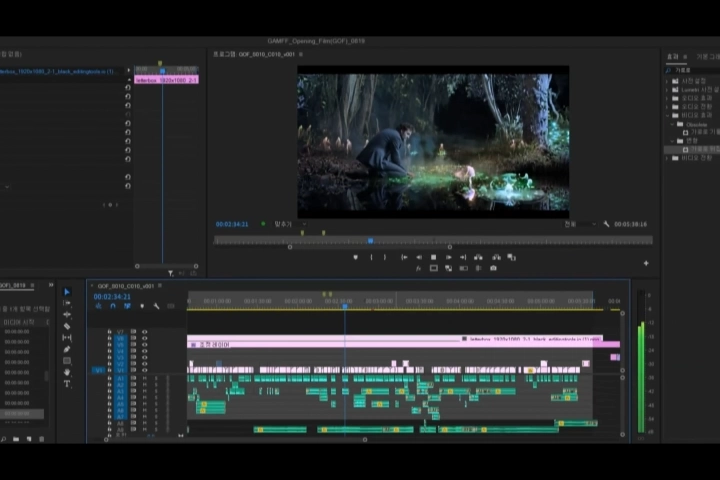720x480 pixels.
Task: Go to In point in Program Monitor
Action: click(404, 257)
